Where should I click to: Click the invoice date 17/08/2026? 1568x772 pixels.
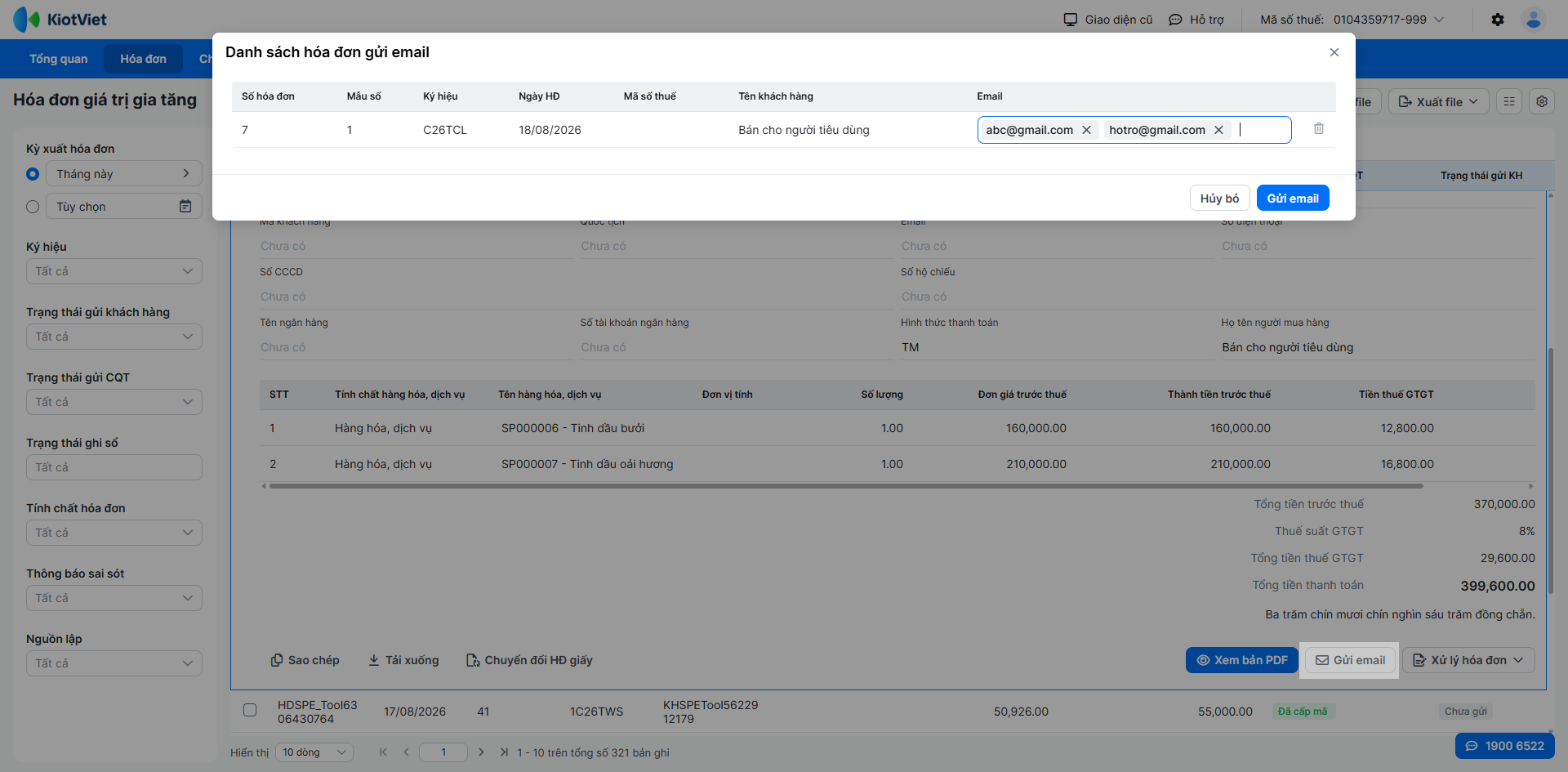tap(415, 712)
